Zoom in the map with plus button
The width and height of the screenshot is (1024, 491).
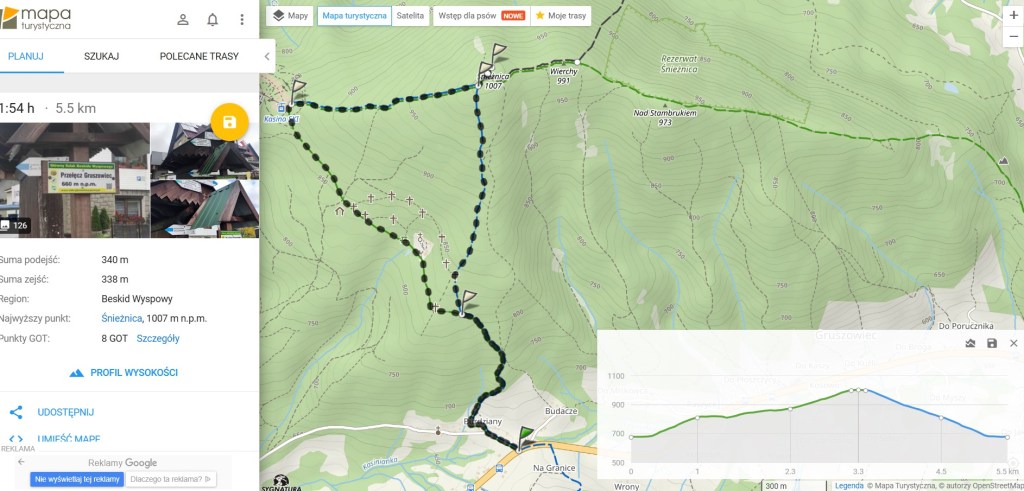[x=1014, y=16]
